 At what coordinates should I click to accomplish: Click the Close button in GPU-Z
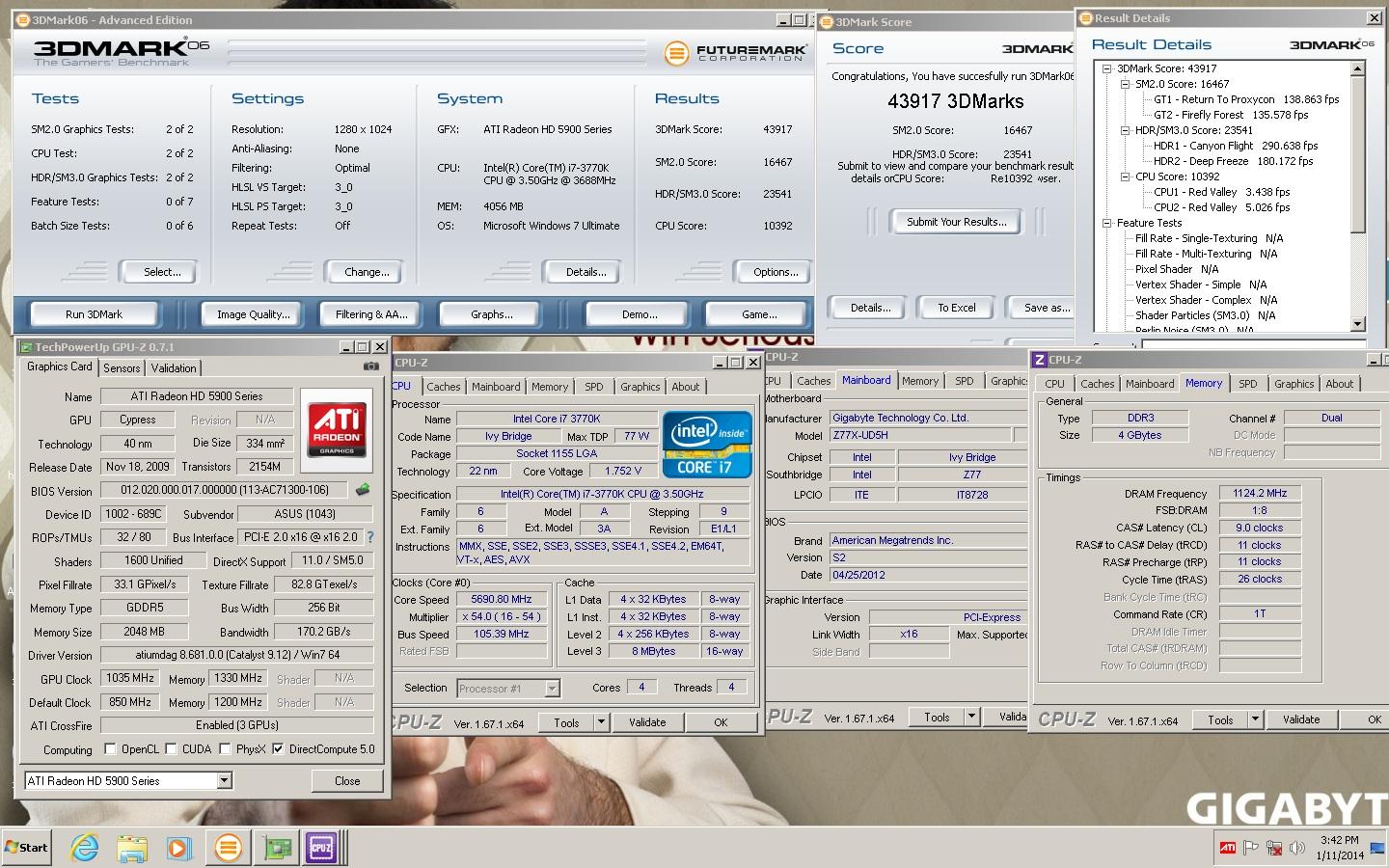click(x=347, y=781)
